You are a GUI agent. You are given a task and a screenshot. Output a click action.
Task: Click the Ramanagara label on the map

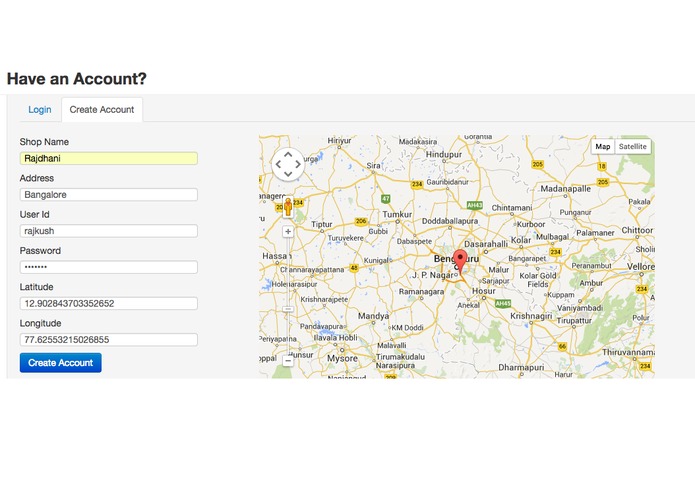pos(421,292)
